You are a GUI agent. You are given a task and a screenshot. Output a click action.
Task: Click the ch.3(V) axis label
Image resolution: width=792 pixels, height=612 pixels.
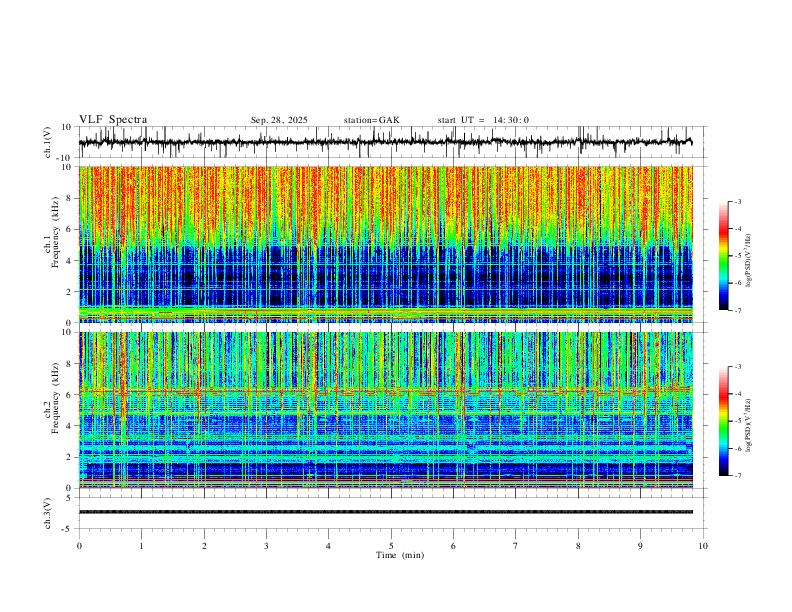[x=48, y=514]
